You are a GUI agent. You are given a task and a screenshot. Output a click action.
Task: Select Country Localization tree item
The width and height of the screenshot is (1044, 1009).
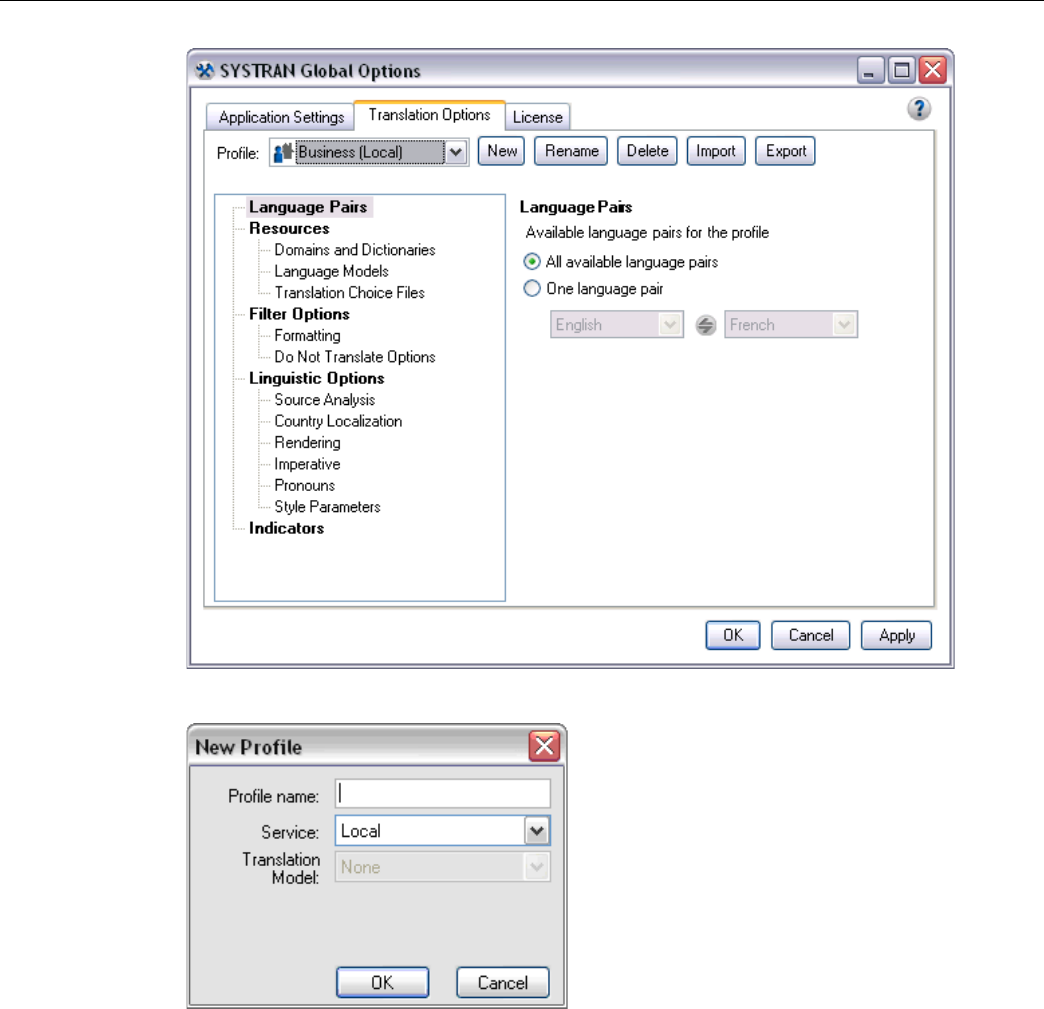(x=338, y=421)
